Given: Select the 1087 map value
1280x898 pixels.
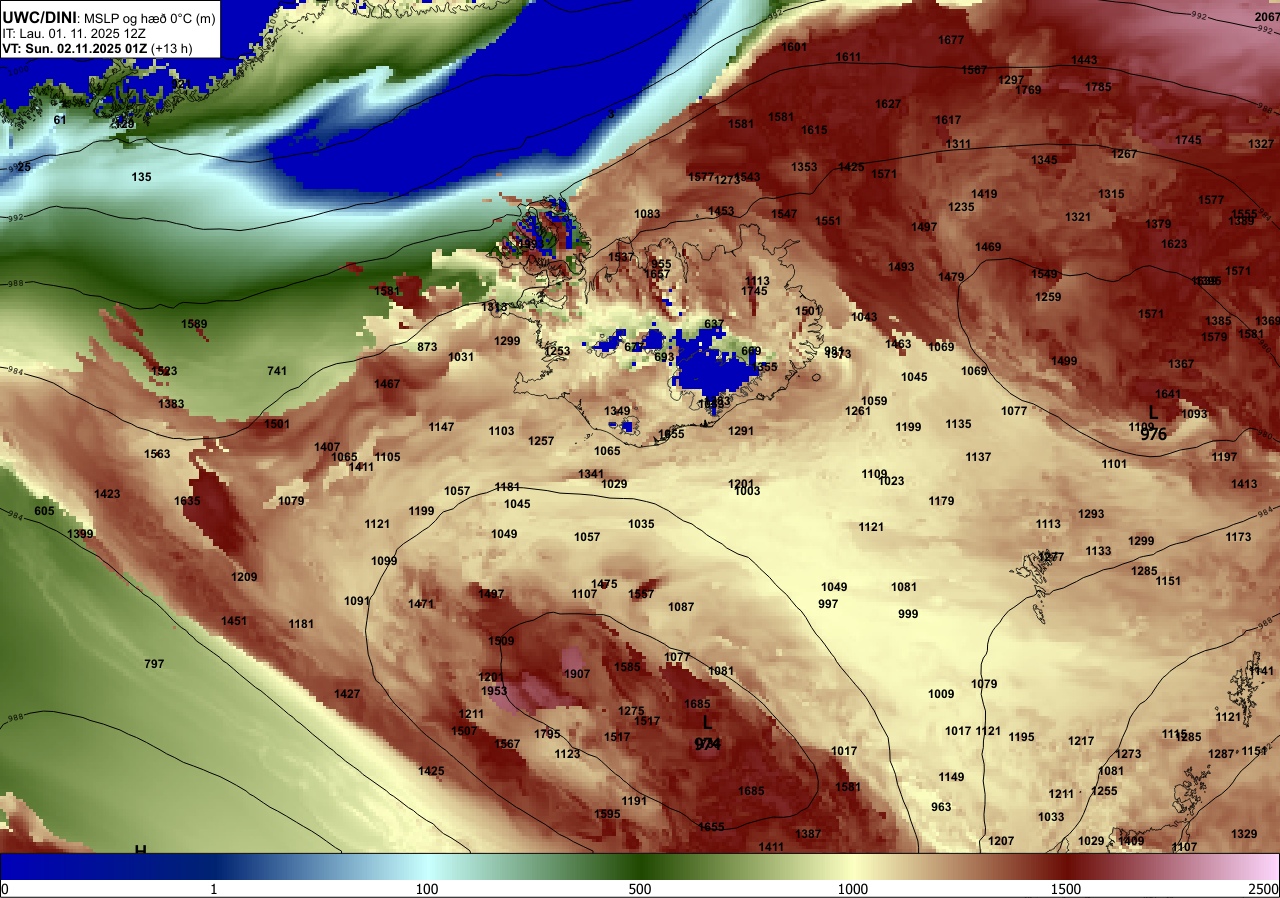Looking at the screenshot, I should tap(681, 607).
